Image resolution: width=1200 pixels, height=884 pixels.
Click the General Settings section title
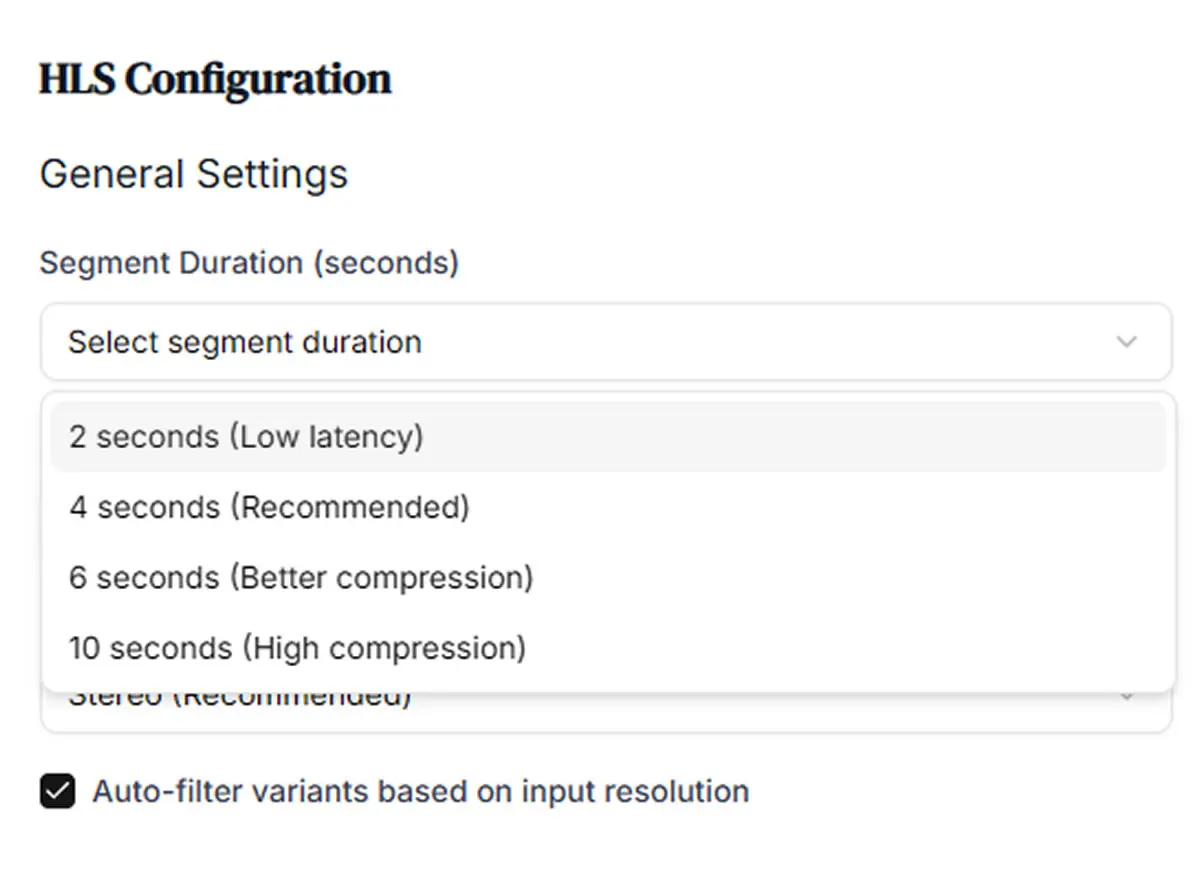[193, 174]
